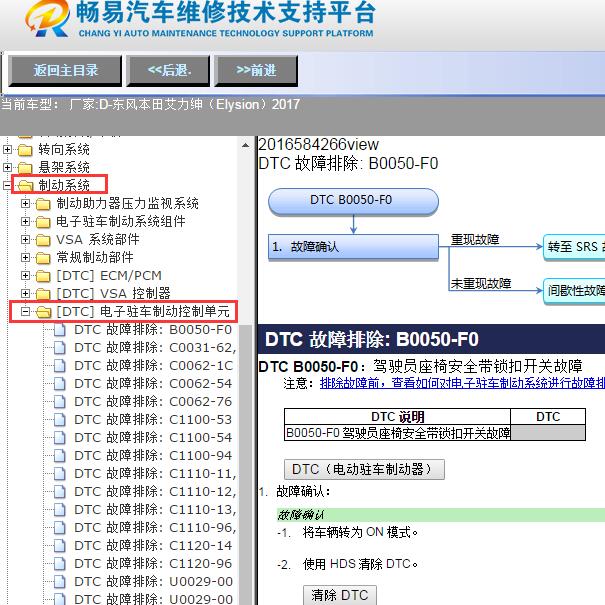Click document icon for C0031-62
Viewport: 605px width, 605px height.
coord(60,348)
